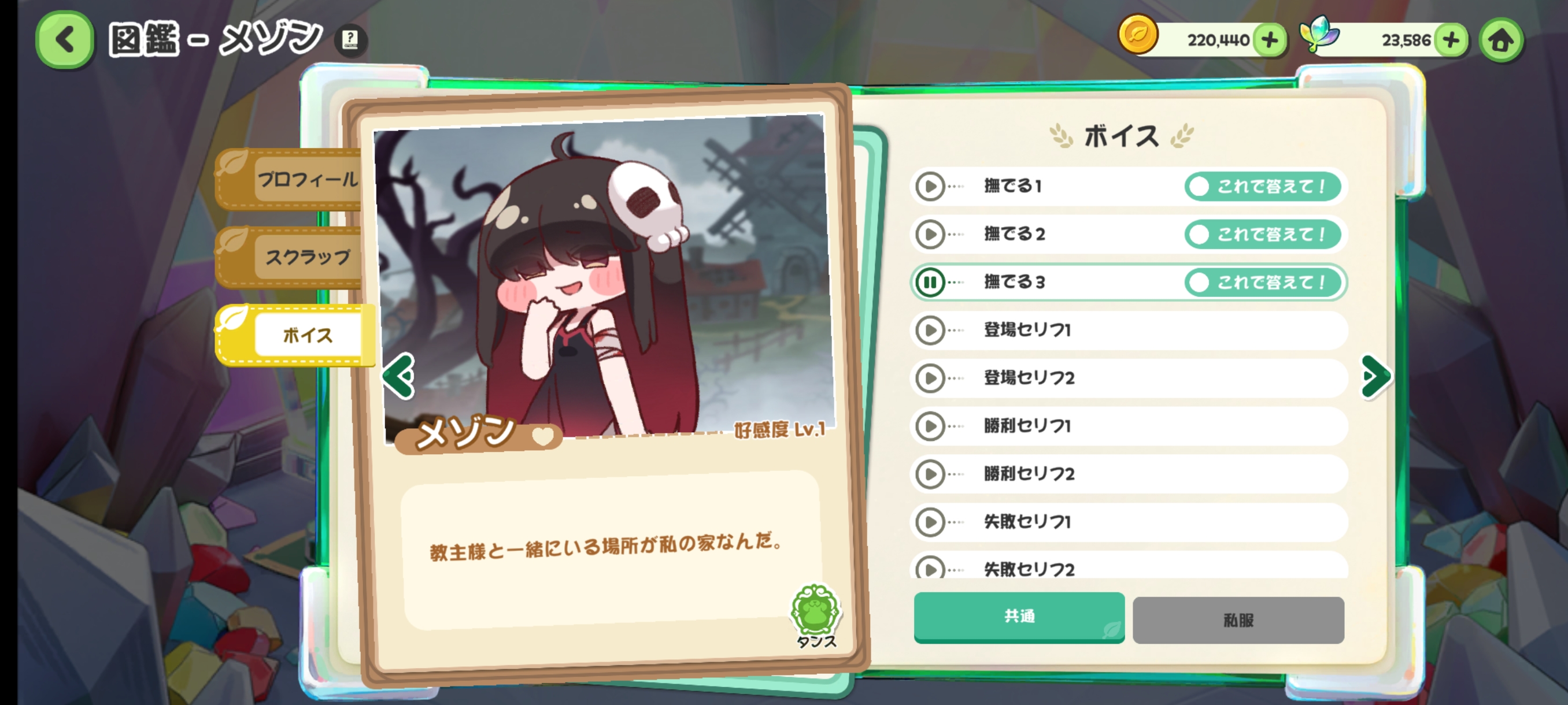The width and height of the screenshot is (1568, 705).
Task: Select the 共通 voice category button
Action: (1019, 617)
